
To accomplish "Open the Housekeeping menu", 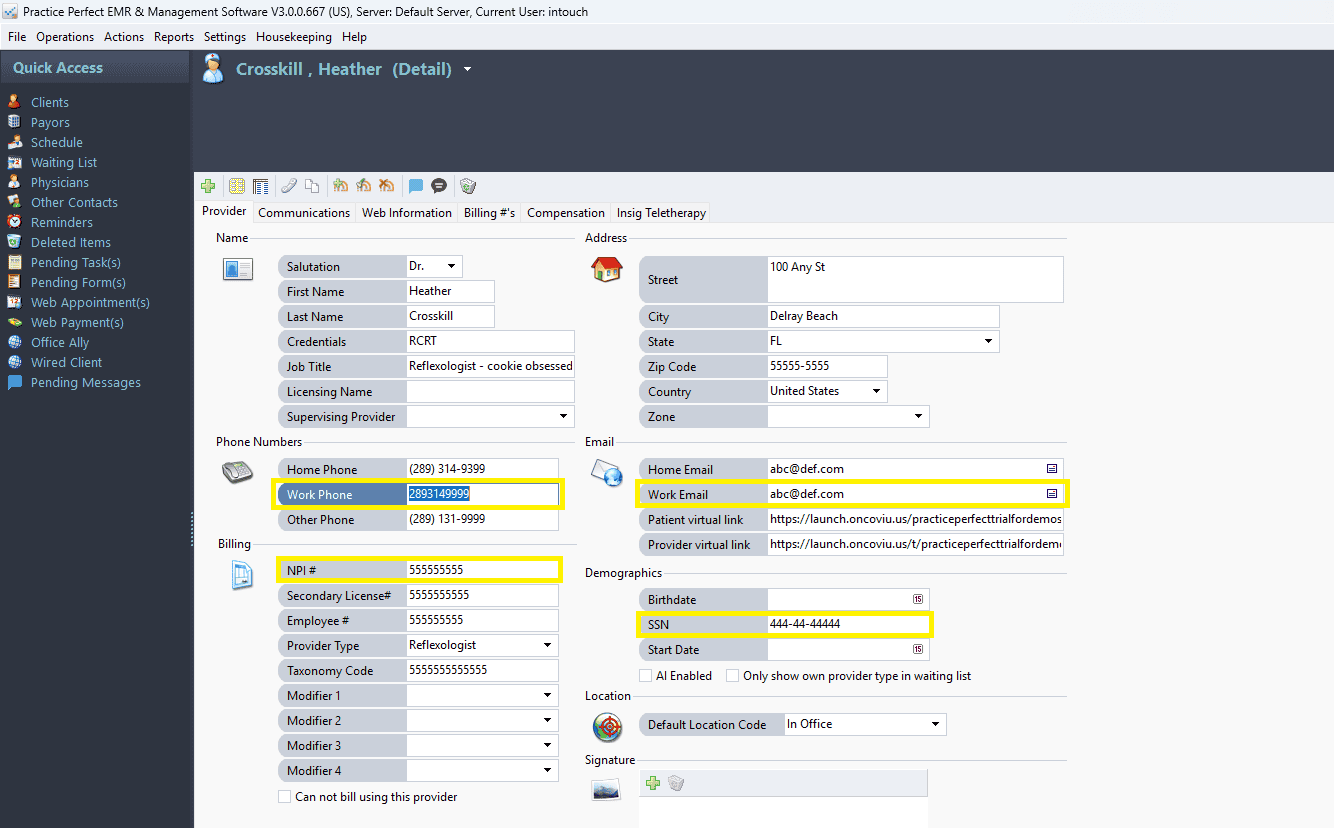I will [x=294, y=37].
